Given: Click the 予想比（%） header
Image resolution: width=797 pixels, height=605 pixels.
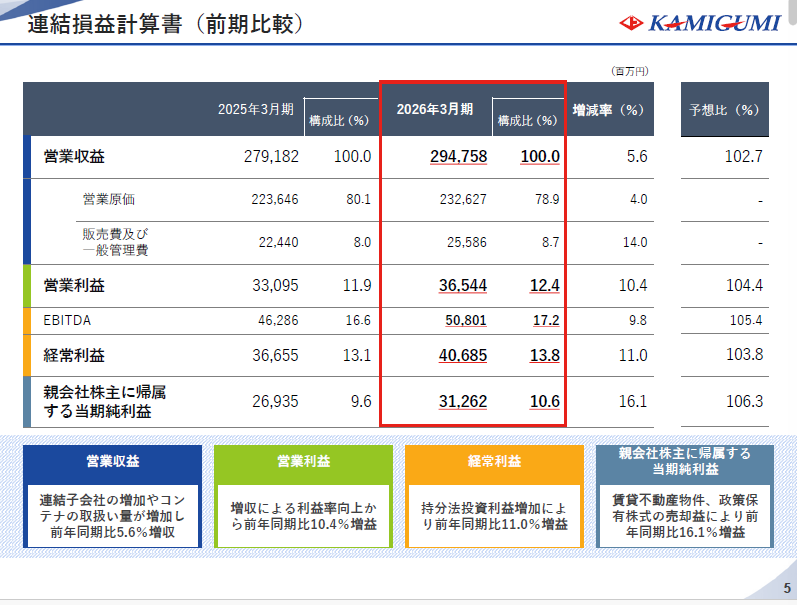Looking at the screenshot, I should (724, 110).
